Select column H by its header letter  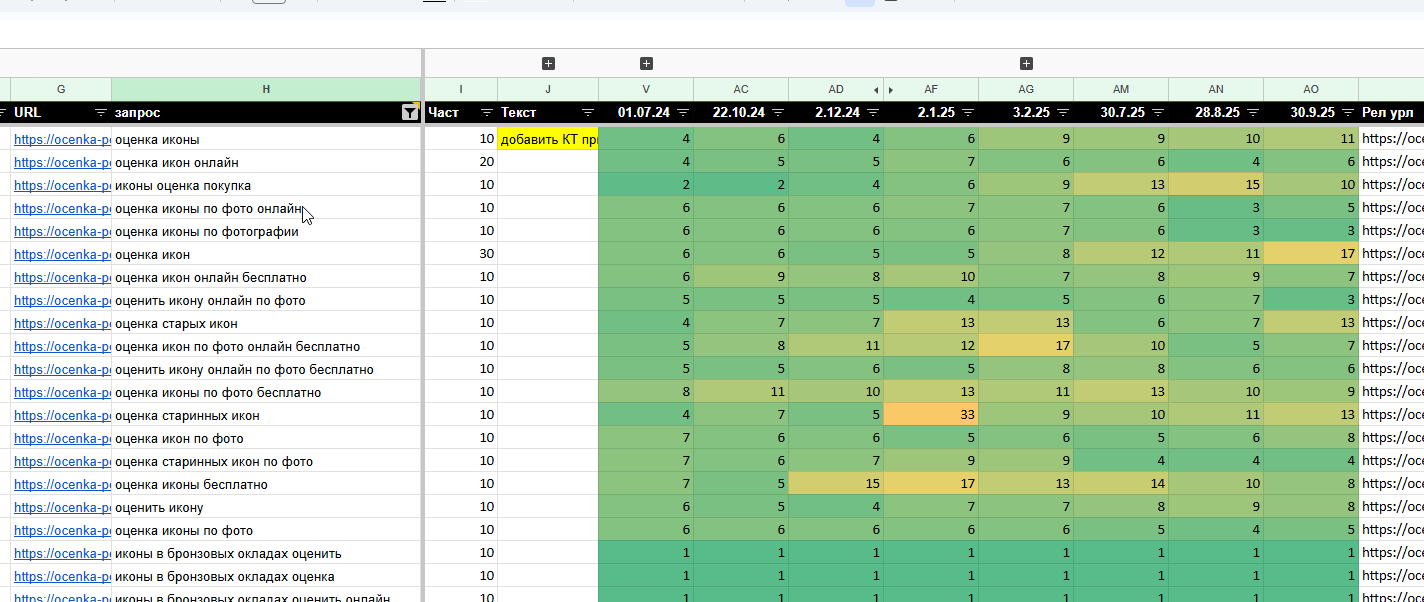266,89
